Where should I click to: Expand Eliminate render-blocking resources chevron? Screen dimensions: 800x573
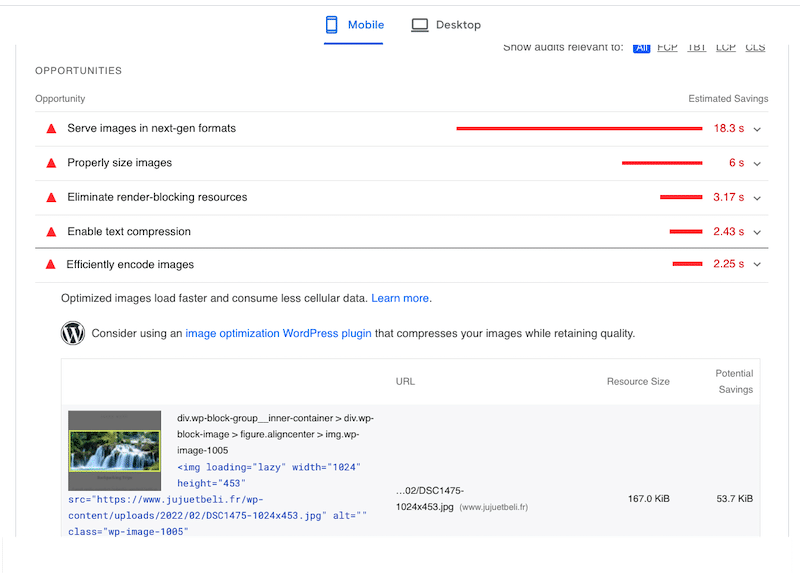click(x=757, y=198)
